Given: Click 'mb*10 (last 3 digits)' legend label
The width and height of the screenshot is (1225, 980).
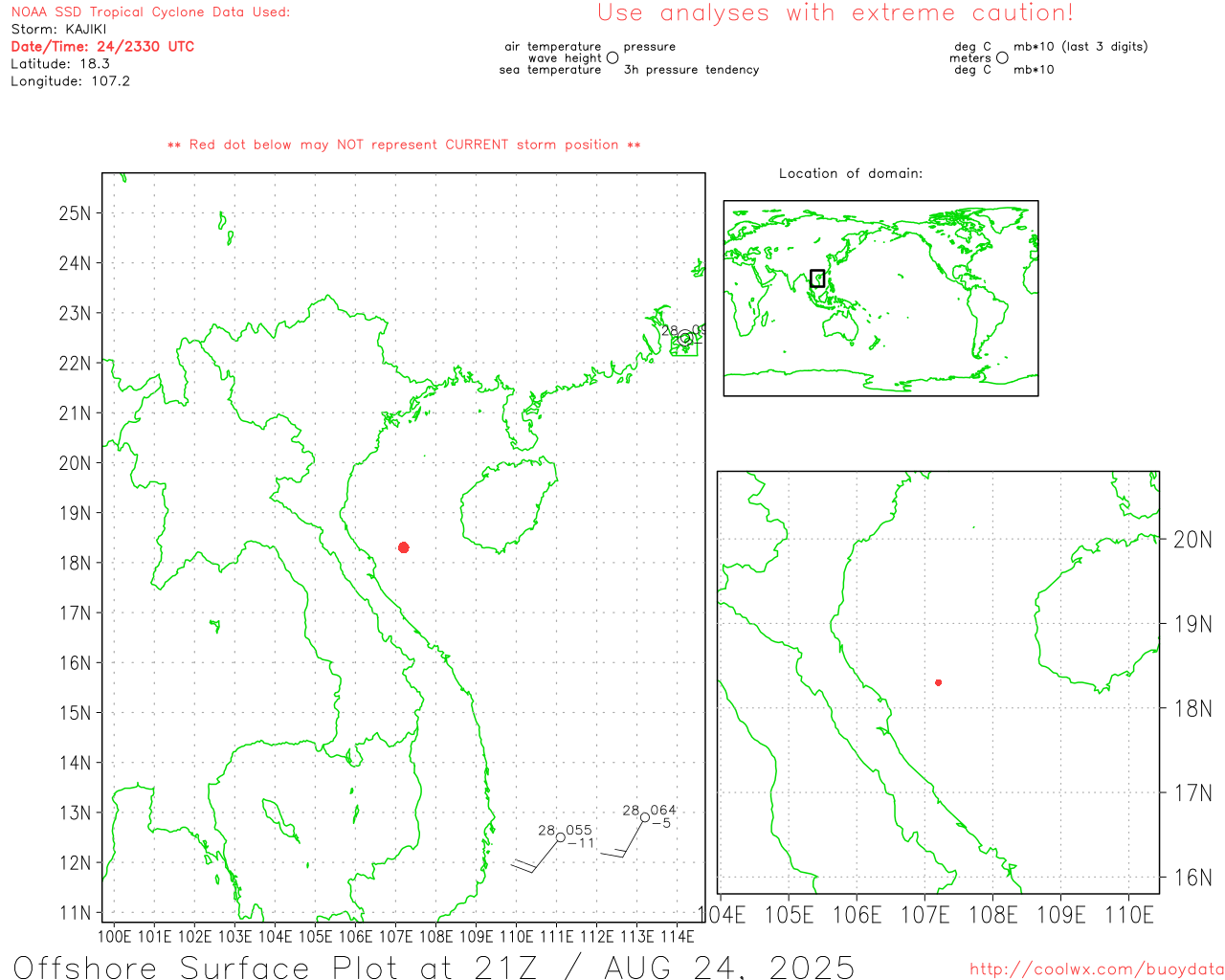Looking at the screenshot, I should tap(1080, 47).
